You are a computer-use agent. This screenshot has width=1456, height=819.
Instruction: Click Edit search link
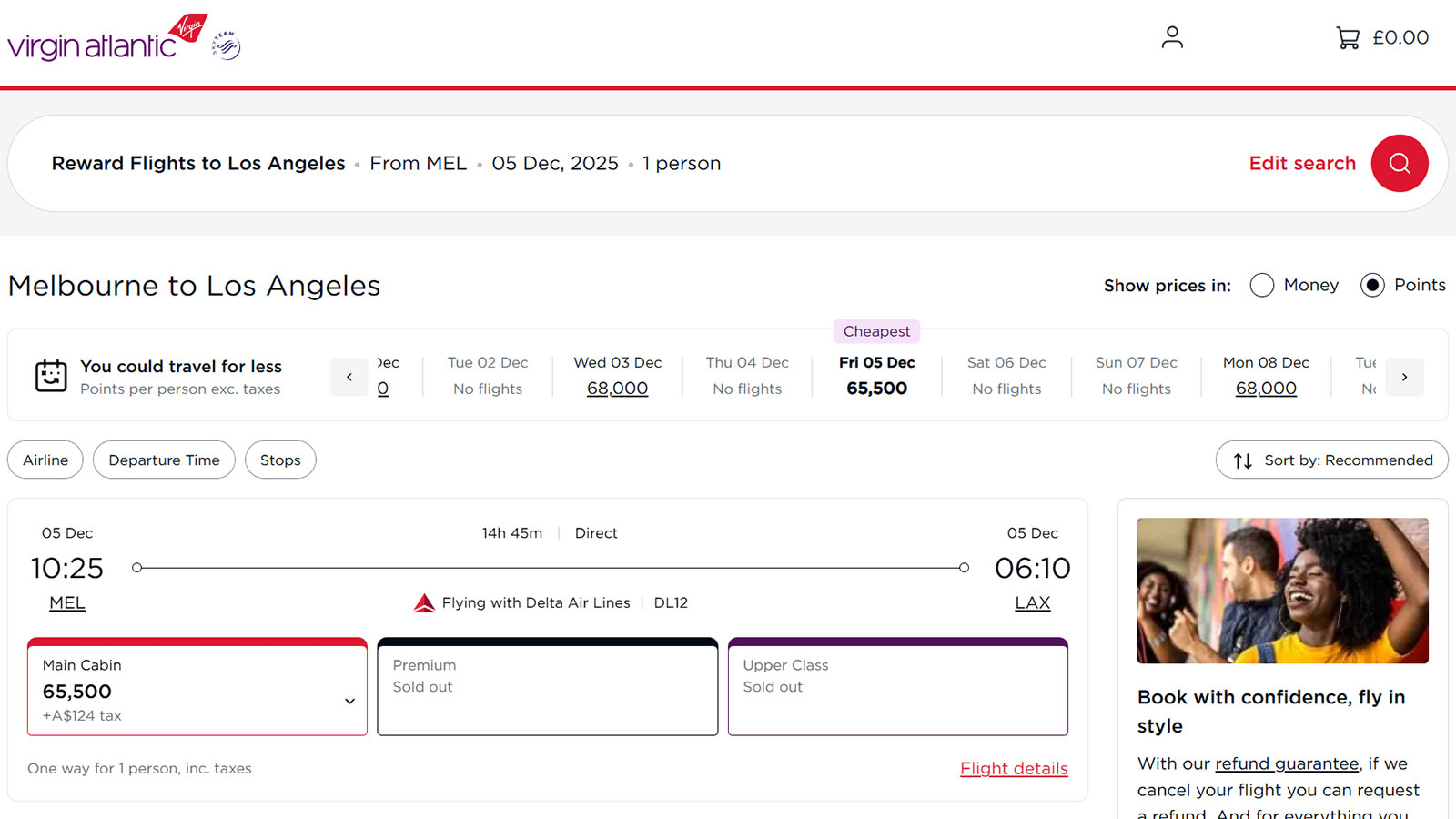(1302, 163)
